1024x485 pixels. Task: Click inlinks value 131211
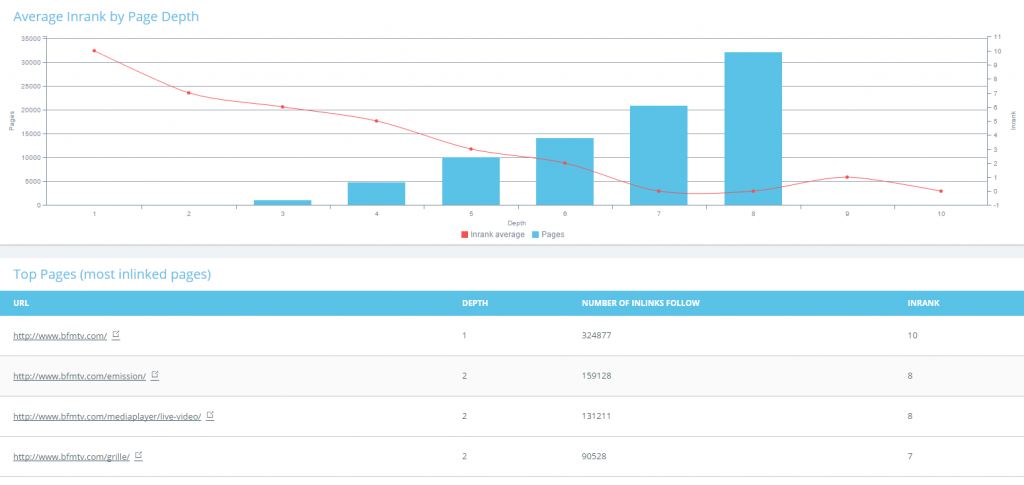tap(596, 416)
